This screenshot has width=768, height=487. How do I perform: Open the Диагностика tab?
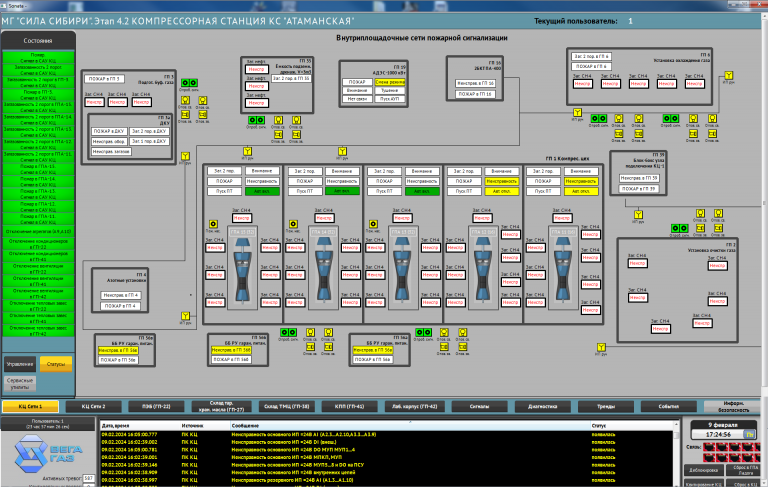click(x=543, y=407)
